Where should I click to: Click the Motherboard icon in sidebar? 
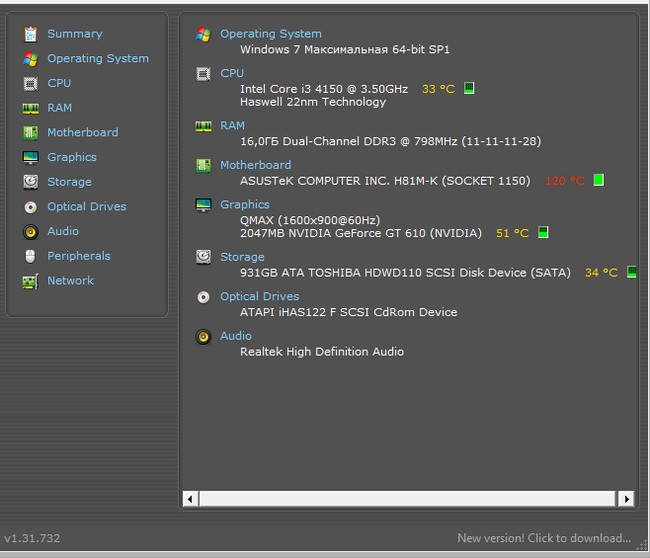point(30,133)
